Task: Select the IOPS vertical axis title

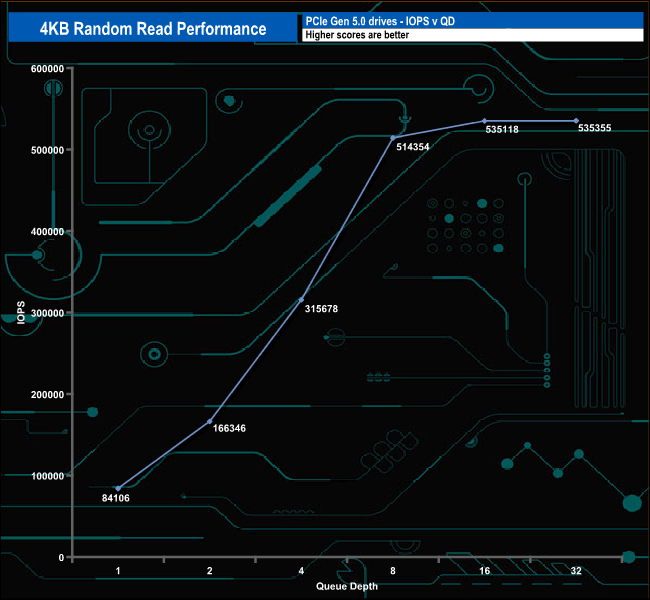Action: 20,313
